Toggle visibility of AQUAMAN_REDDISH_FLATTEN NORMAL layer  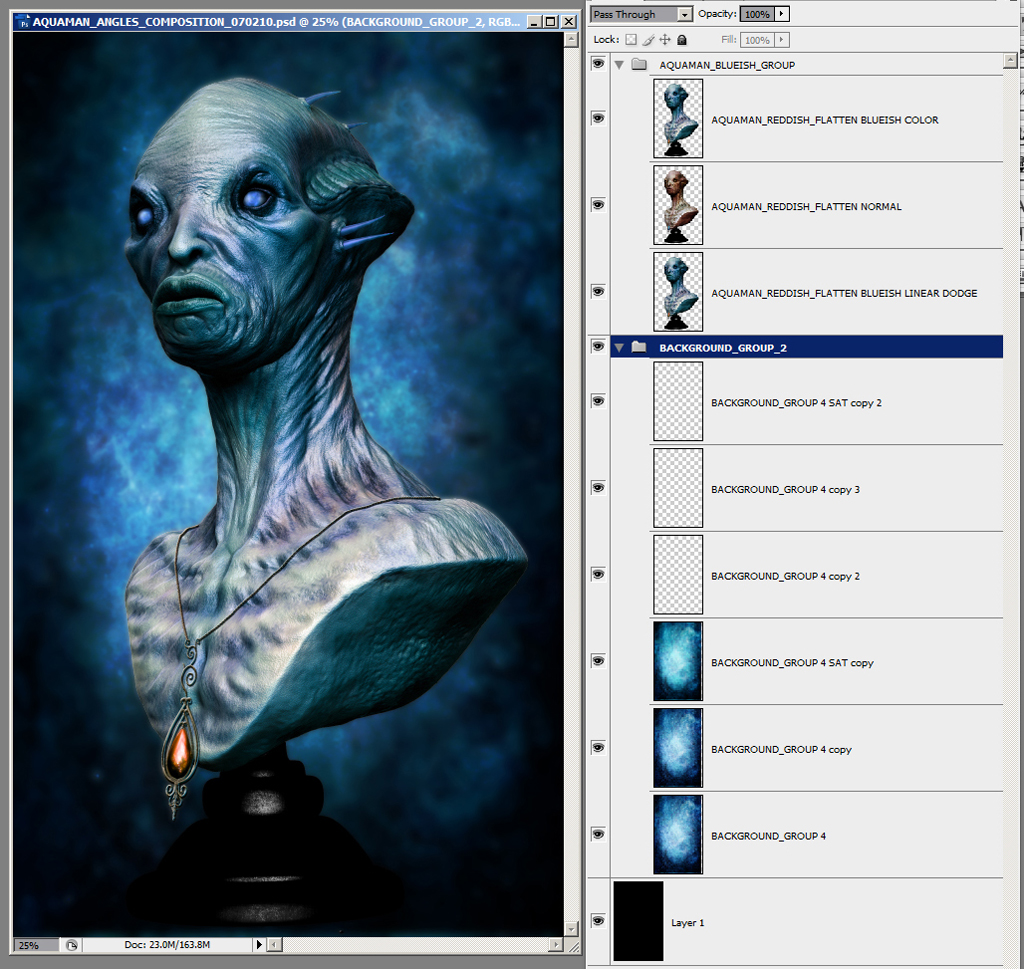pos(598,204)
